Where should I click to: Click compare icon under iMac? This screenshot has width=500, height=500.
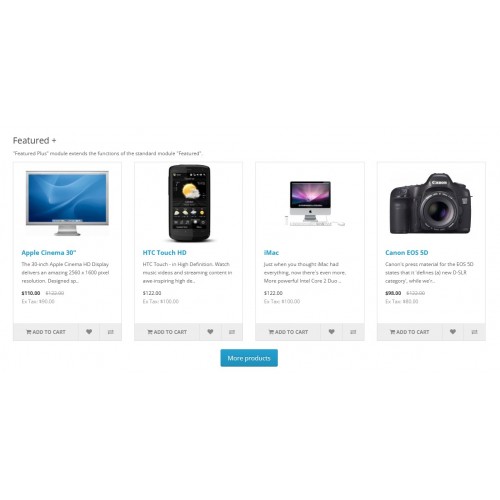(353, 332)
